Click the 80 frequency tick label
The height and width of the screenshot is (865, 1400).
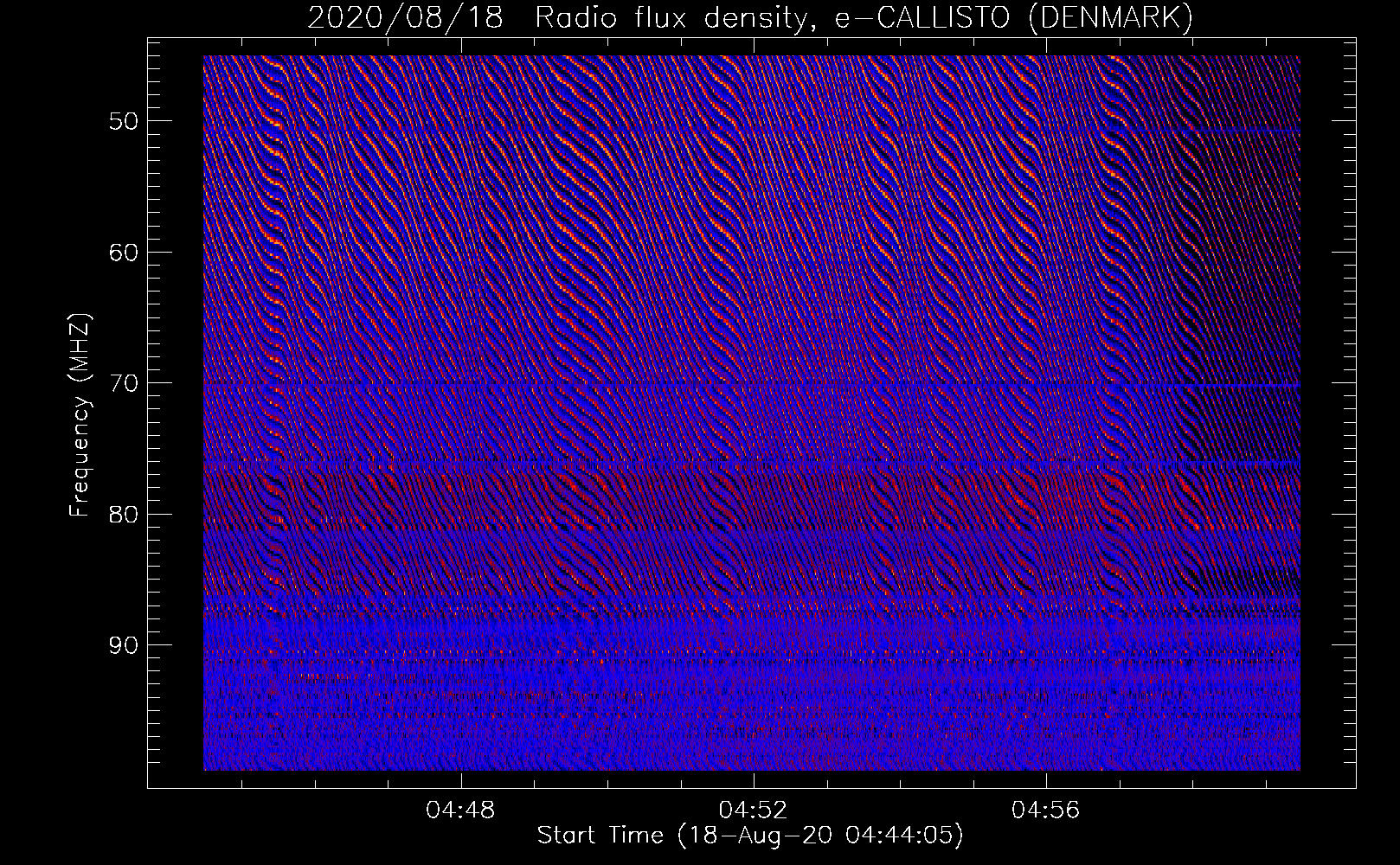[124, 514]
